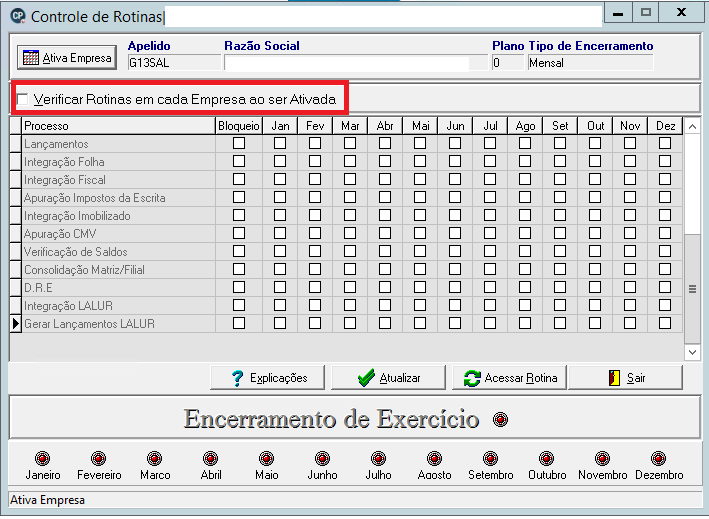The height and width of the screenshot is (519, 709).
Task: Click the Razão Social field
Action: point(356,63)
